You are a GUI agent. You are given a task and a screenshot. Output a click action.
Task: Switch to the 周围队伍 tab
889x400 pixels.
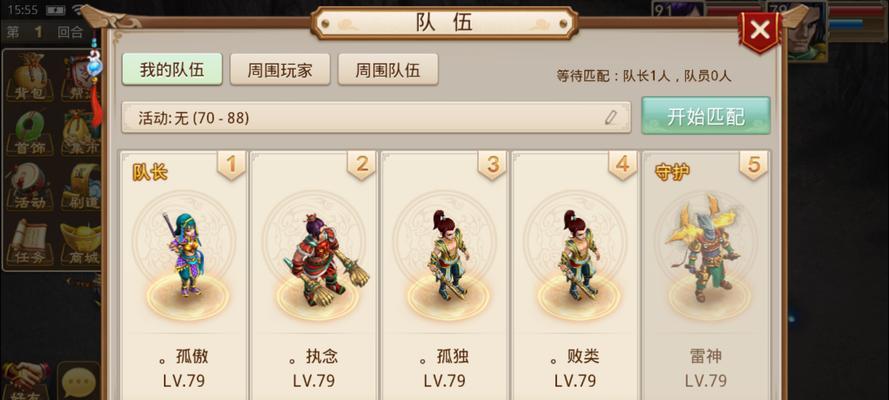pyautogui.click(x=388, y=70)
